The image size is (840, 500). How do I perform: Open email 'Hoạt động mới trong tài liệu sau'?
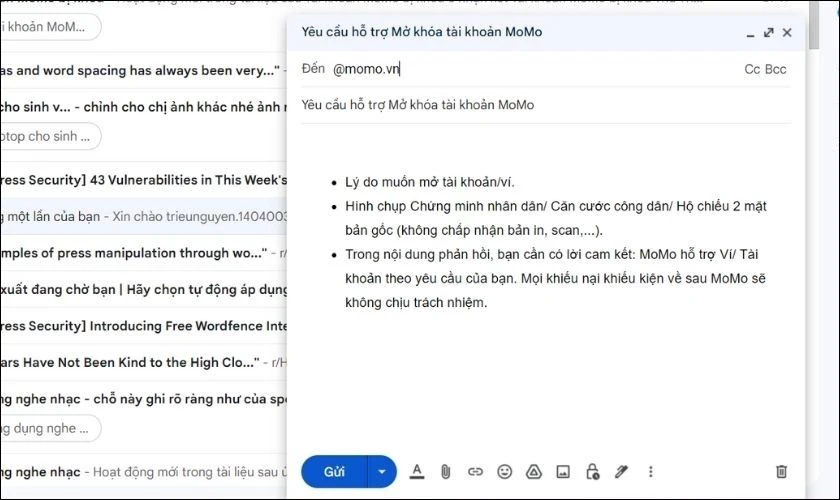coord(144,472)
